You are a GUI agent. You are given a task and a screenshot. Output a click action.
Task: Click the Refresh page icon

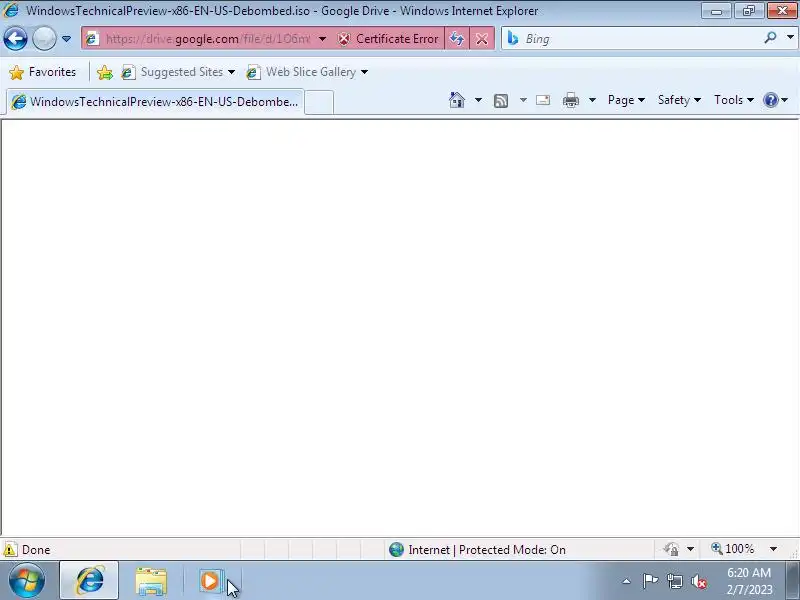(x=457, y=39)
